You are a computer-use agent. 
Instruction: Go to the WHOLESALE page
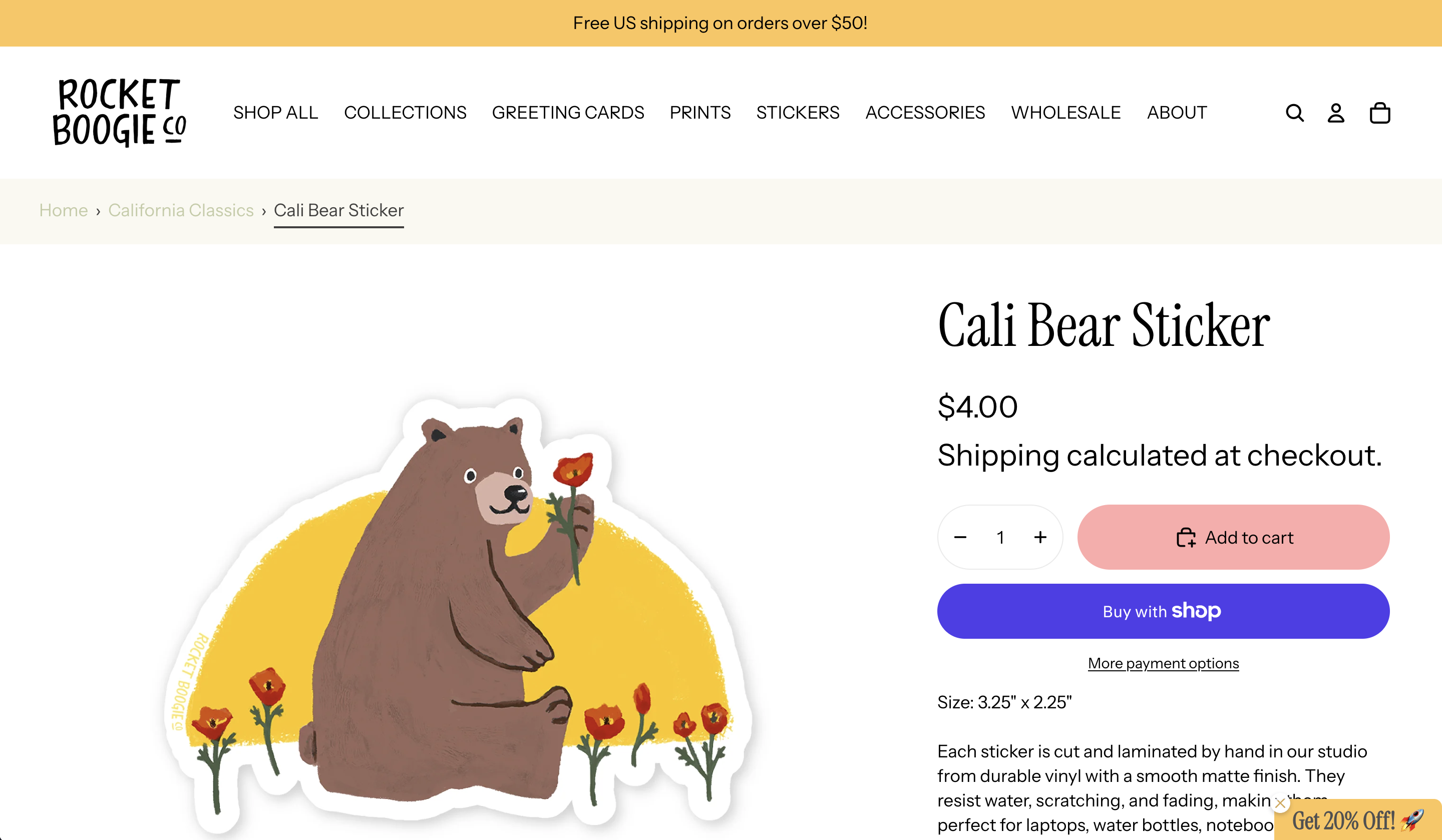click(1065, 113)
